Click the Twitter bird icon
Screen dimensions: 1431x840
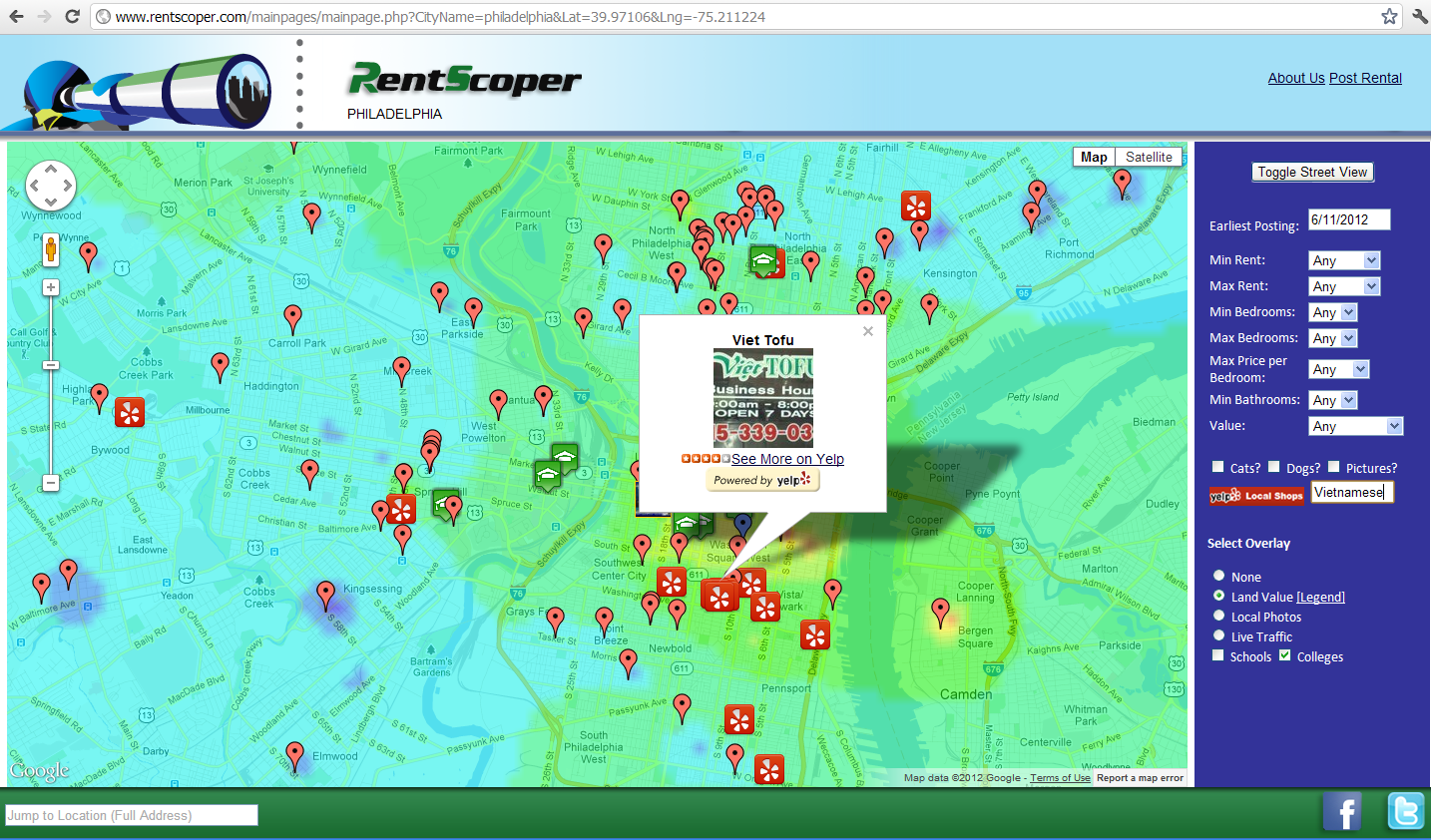(1405, 811)
